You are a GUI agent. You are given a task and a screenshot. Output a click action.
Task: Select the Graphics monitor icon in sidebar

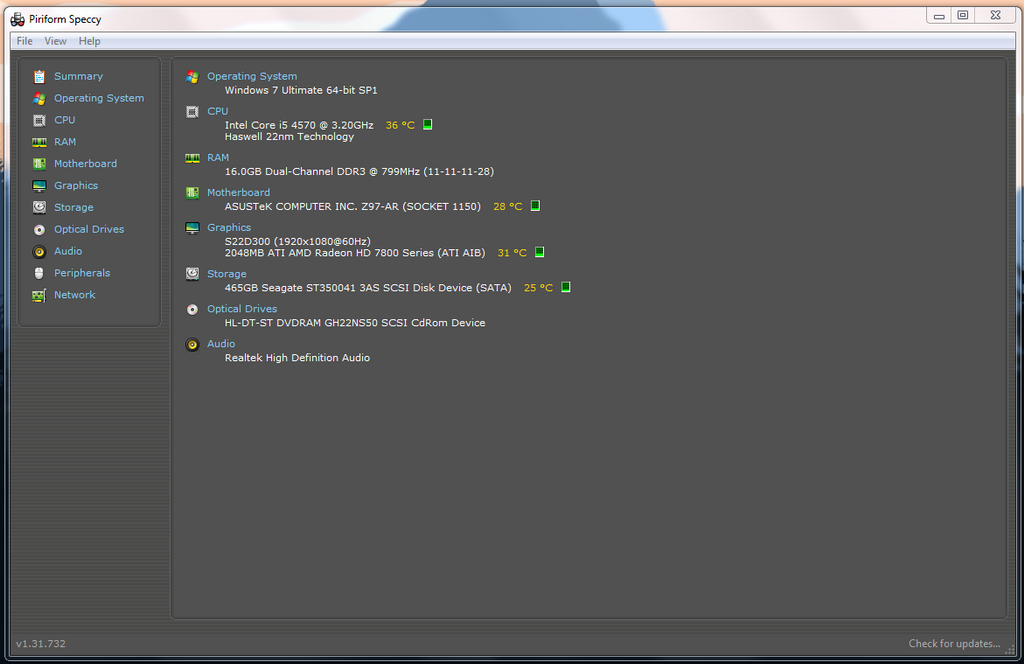pos(39,186)
